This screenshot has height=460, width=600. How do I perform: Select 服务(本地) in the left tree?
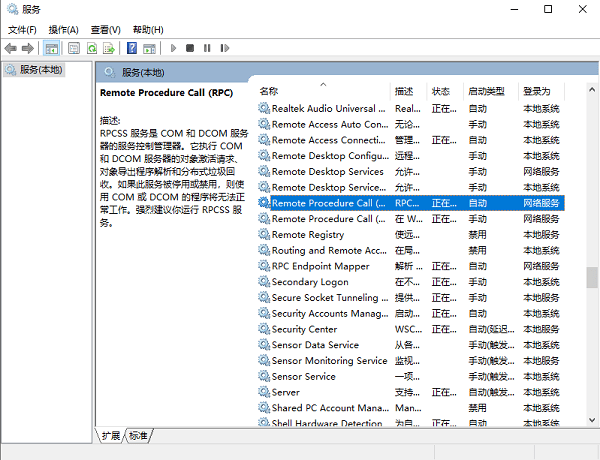(39, 70)
